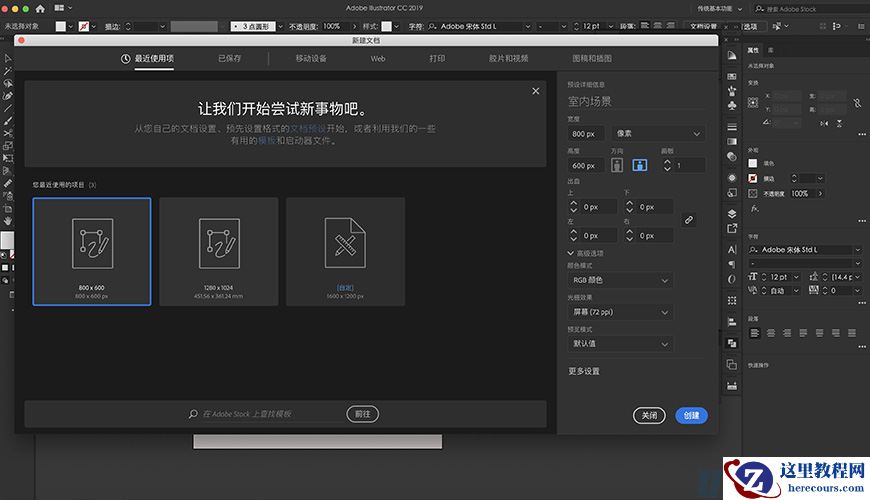
Task: Open the Gradient panel icon in dock
Action: [732, 142]
